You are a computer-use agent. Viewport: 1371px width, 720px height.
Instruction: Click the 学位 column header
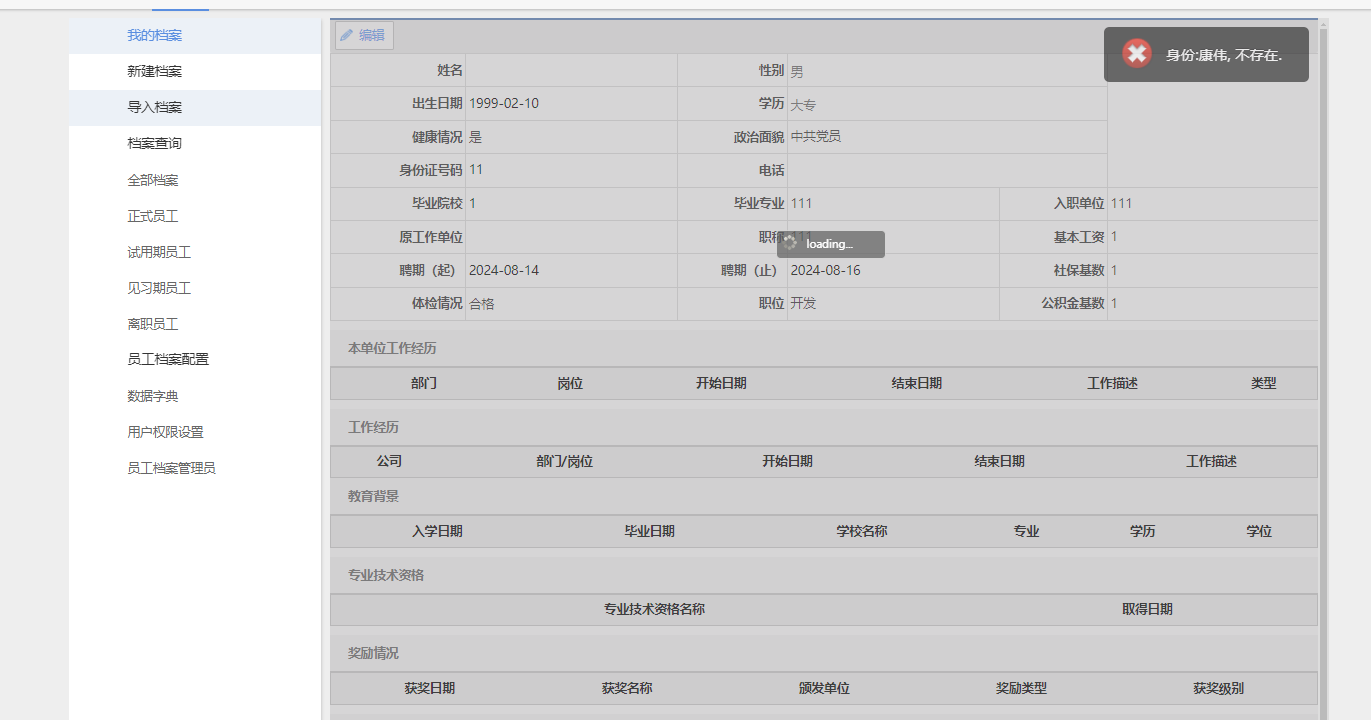tap(1259, 531)
